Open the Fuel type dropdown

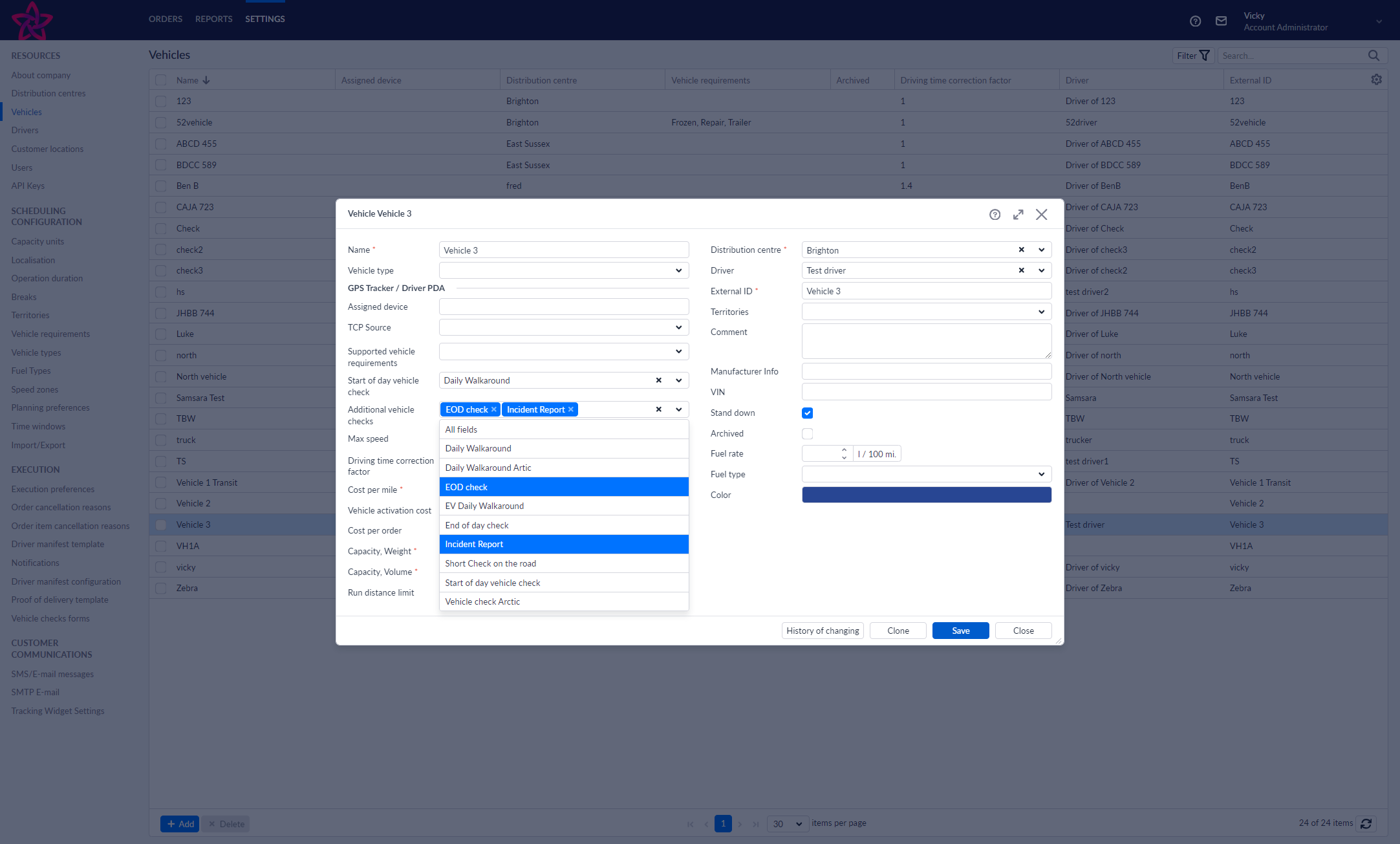click(x=1041, y=474)
